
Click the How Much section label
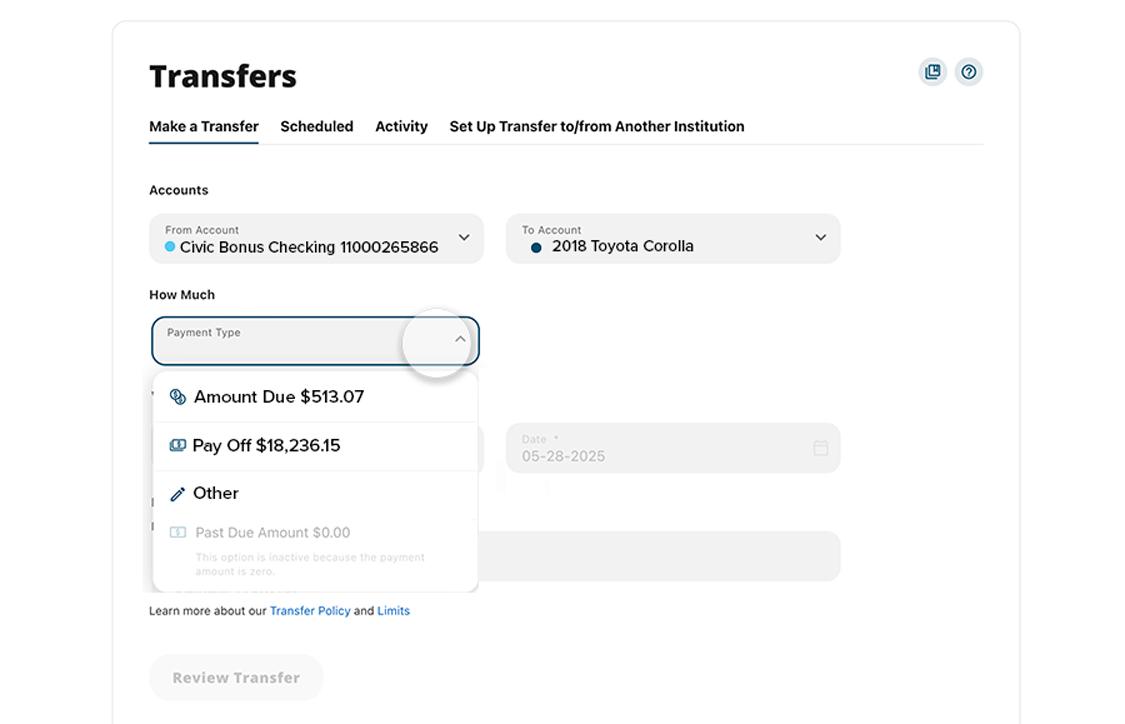(x=182, y=295)
